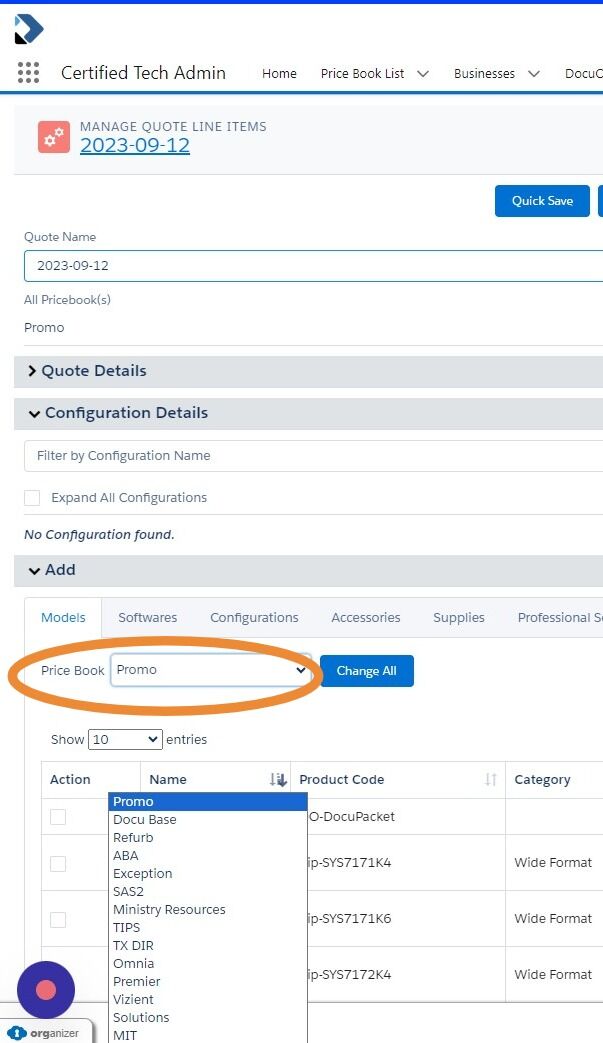The width and height of the screenshot is (603, 1043).
Task: Click the Certified Tech Admin app name
Action: tap(144, 73)
